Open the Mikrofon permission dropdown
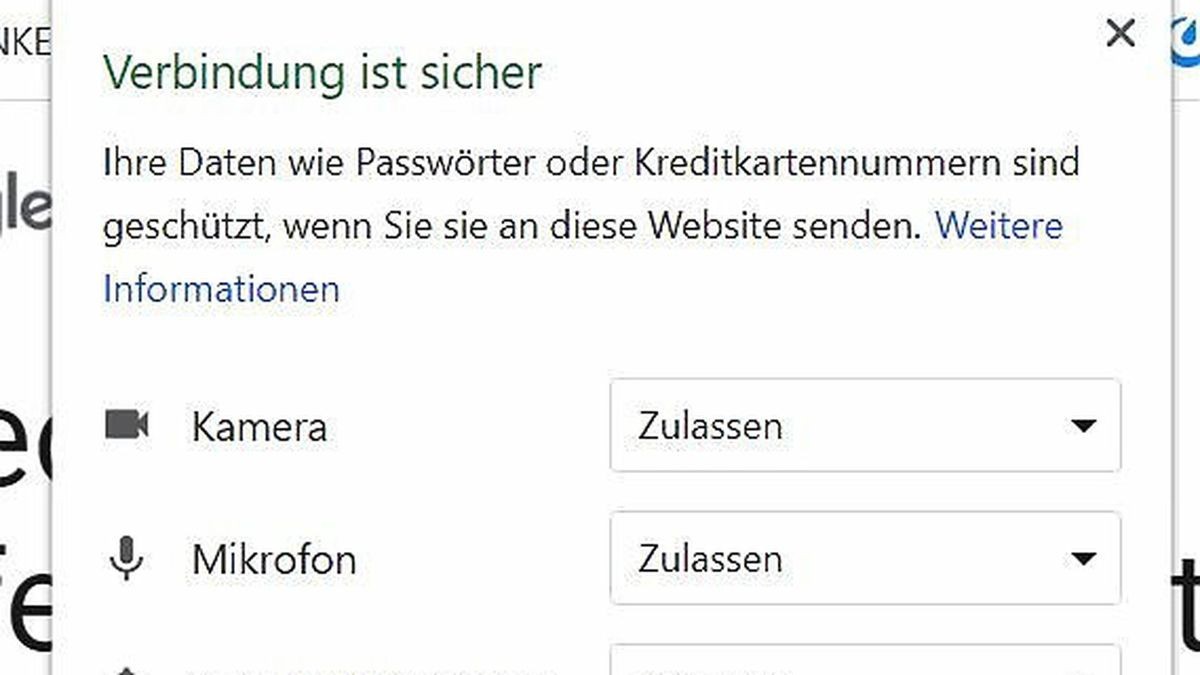This screenshot has width=1200, height=675. 865,558
